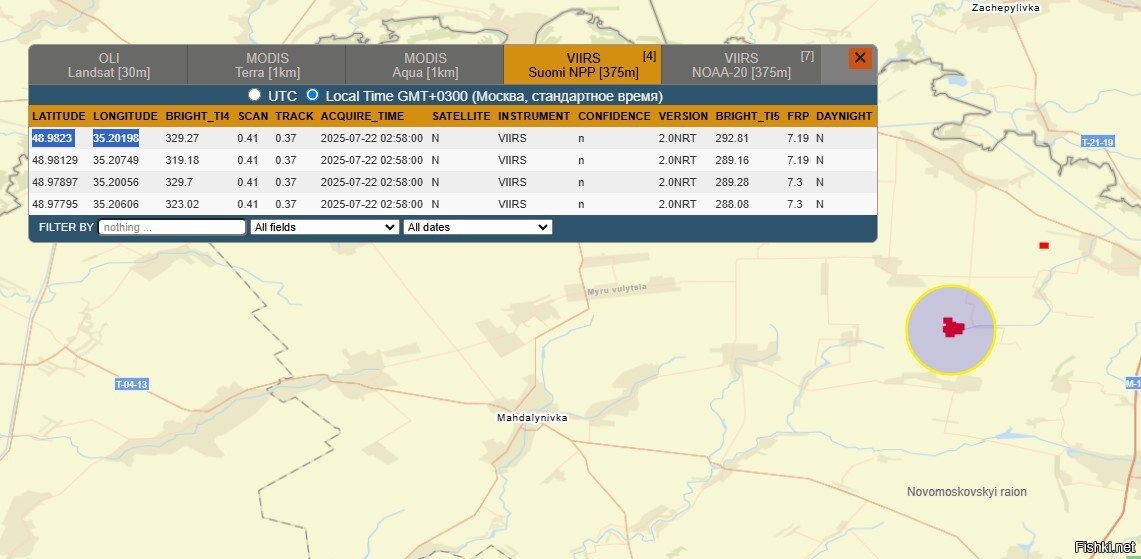
Task: Click brightness value 323.02
Action: coord(182,205)
